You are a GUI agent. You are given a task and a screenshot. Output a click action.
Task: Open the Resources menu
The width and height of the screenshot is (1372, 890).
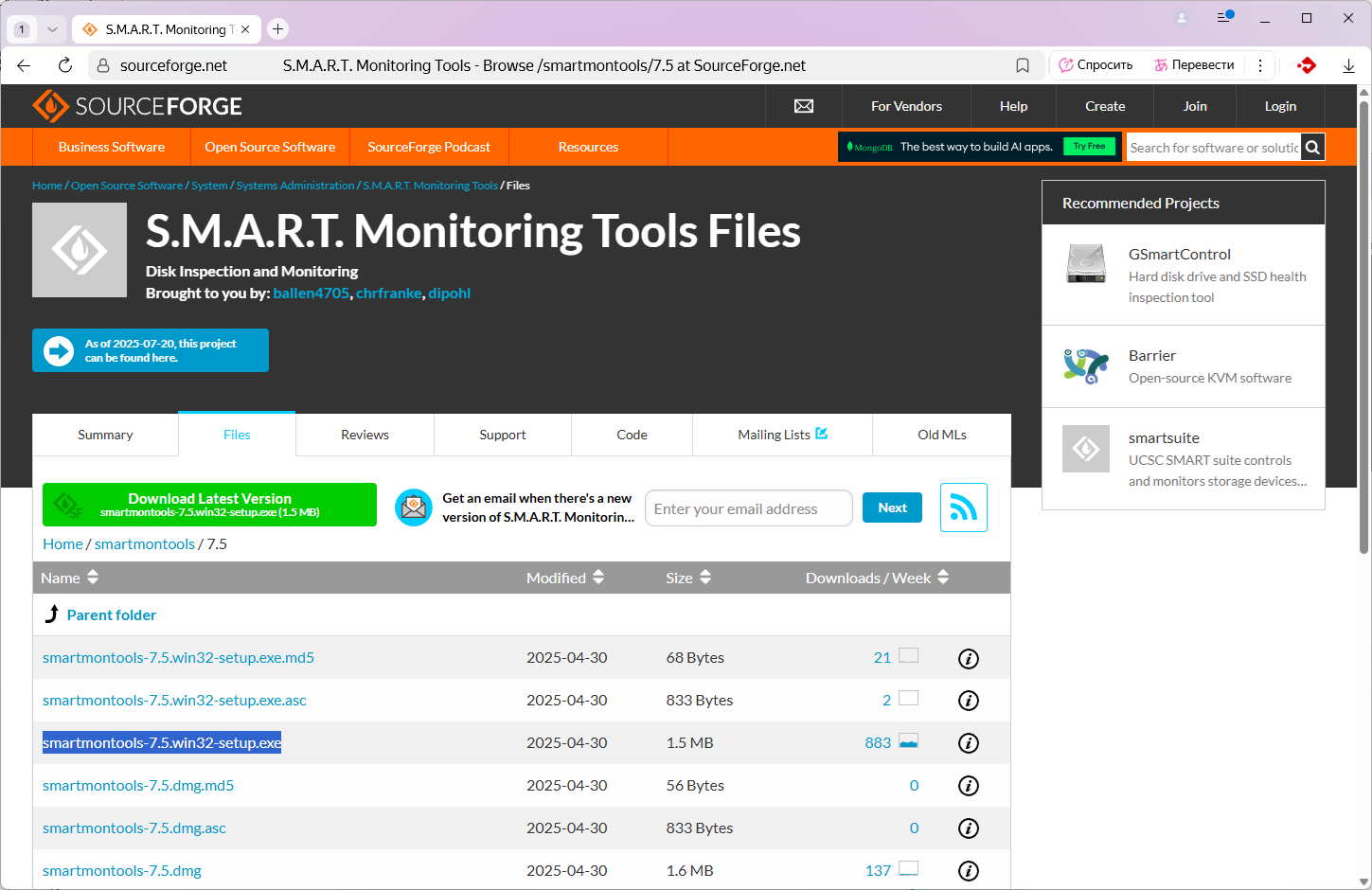point(588,147)
